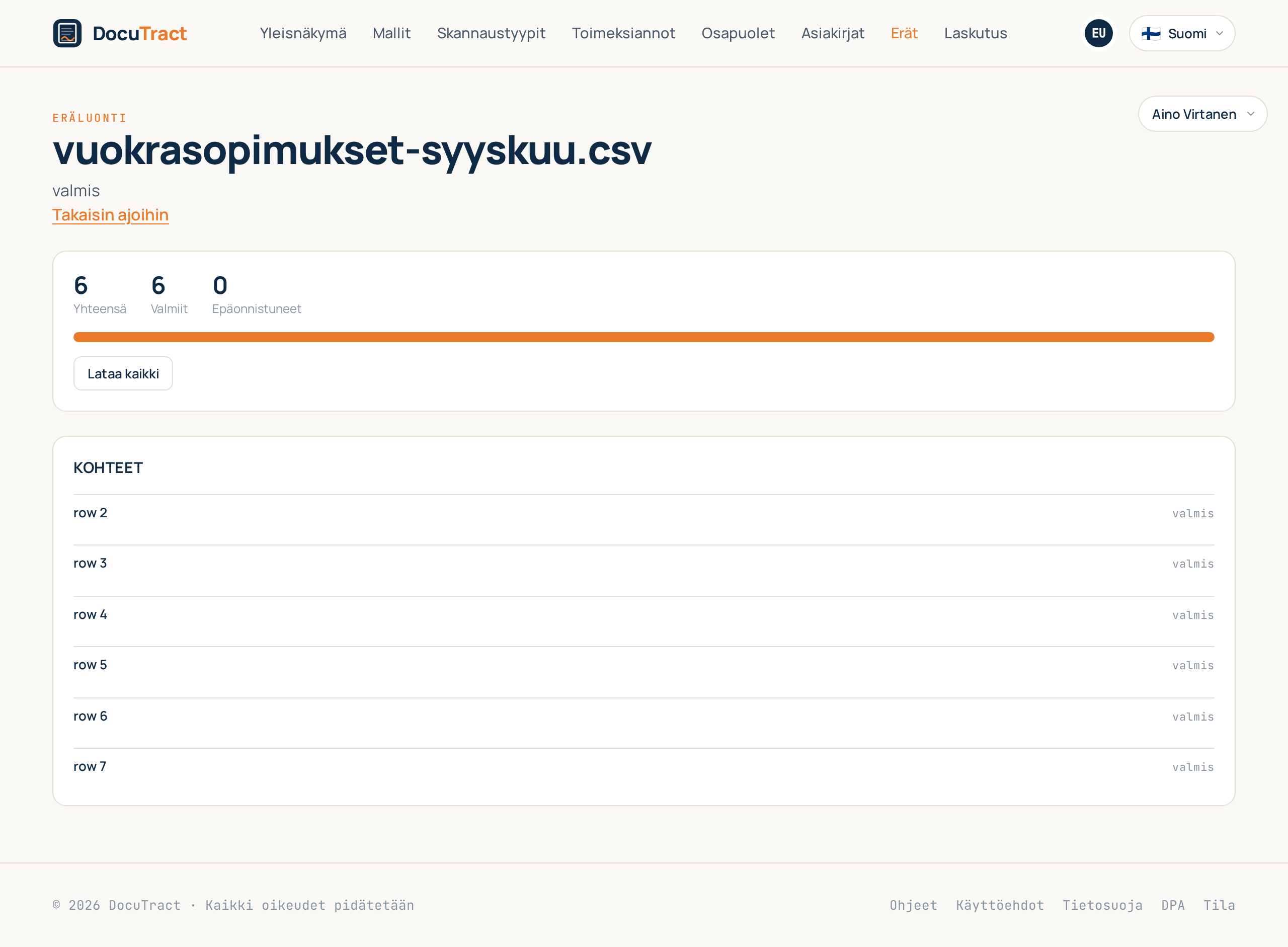Click the DocuTract logo icon
The height and width of the screenshot is (947, 1288).
[x=67, y=33]
